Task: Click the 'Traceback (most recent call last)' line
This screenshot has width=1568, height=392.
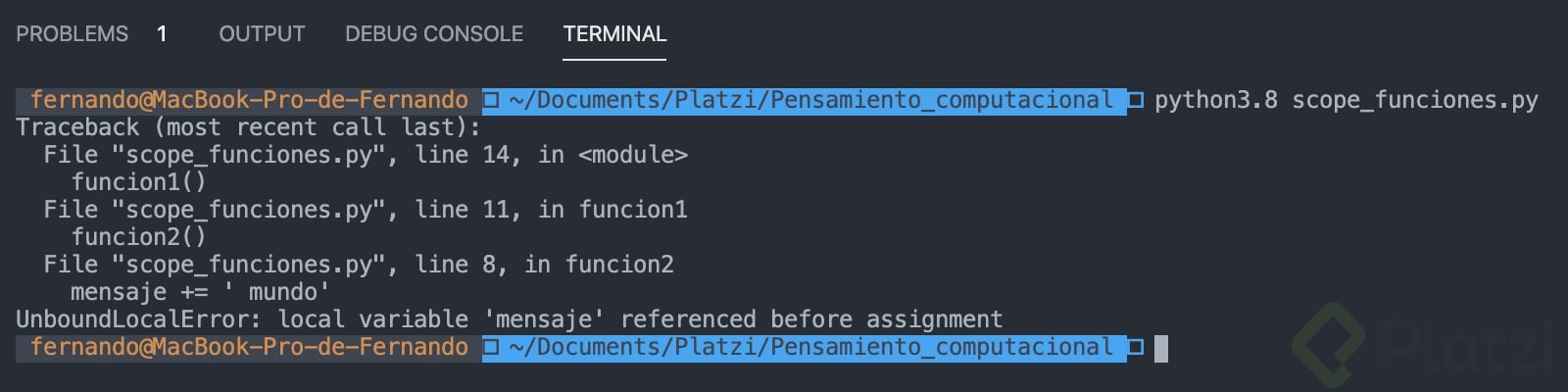Action: click(x=248, y=127)
